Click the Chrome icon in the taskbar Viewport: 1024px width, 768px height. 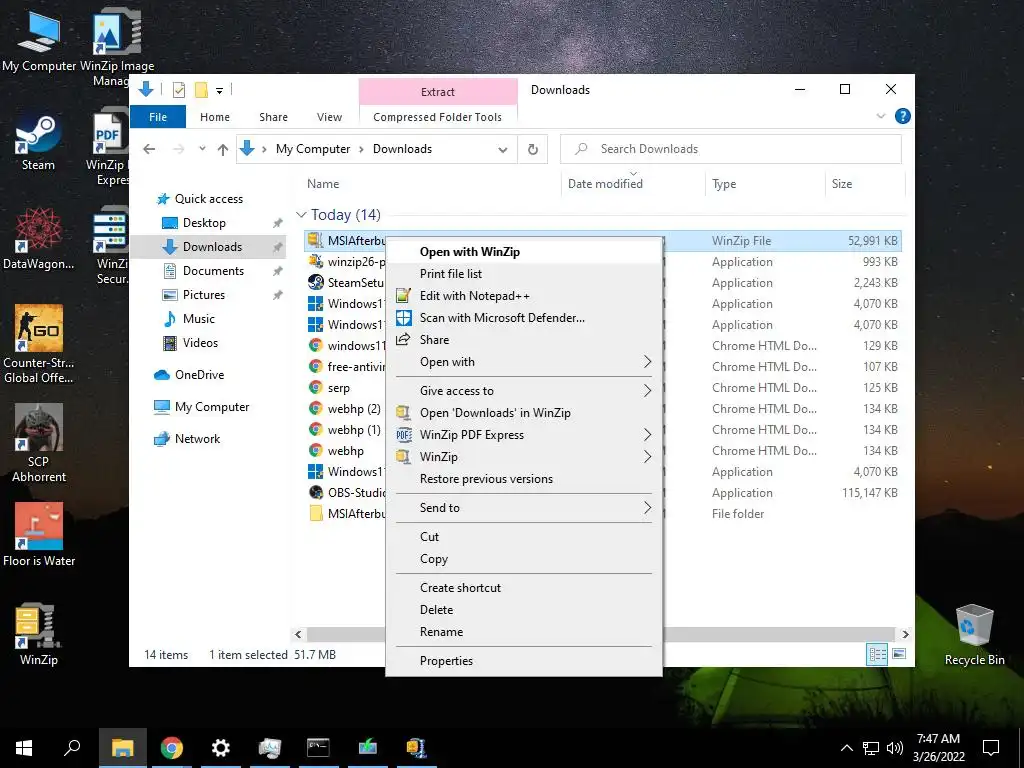pyautogui.click(x=172, y=748)
